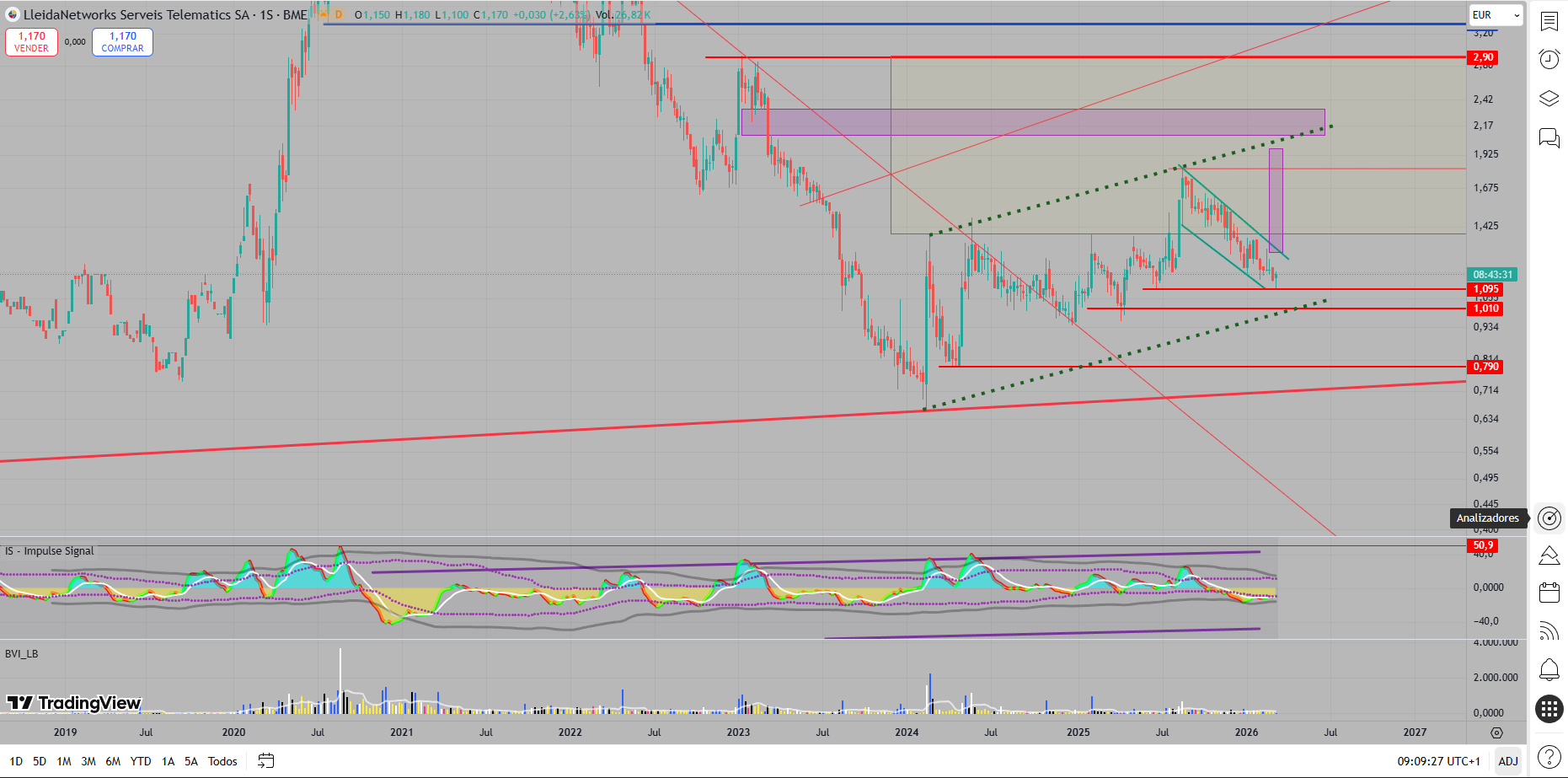Open the calendar icon in sidebar
The width and height of the screenshot is (1568, 778).
(x=1549, y=593)
